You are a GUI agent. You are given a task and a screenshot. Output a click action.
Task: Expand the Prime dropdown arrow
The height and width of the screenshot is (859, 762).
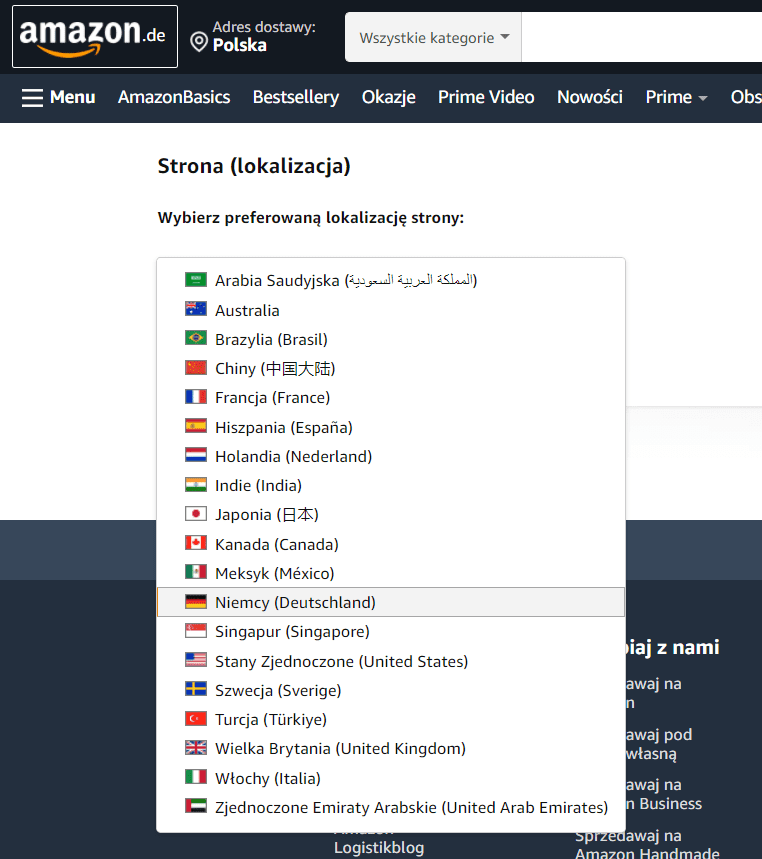tap(703, 99)
